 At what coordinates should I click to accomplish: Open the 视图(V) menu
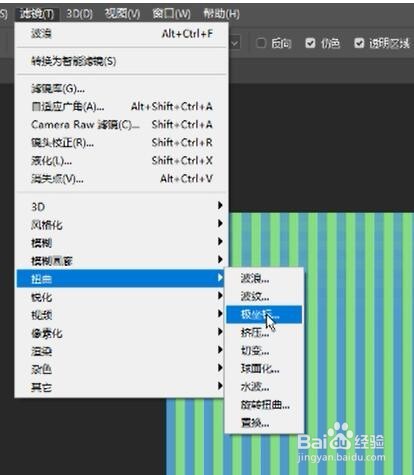(x=122, y=14)
